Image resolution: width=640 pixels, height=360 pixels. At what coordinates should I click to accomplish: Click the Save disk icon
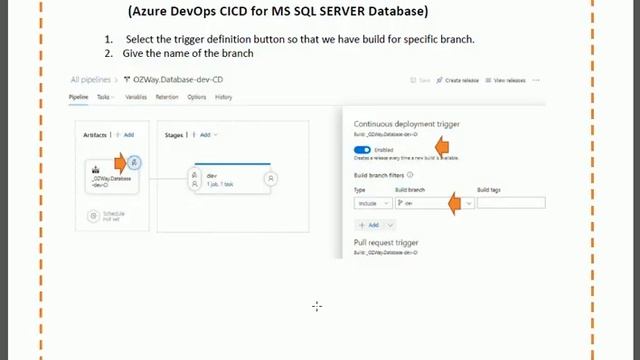[413, 80]
